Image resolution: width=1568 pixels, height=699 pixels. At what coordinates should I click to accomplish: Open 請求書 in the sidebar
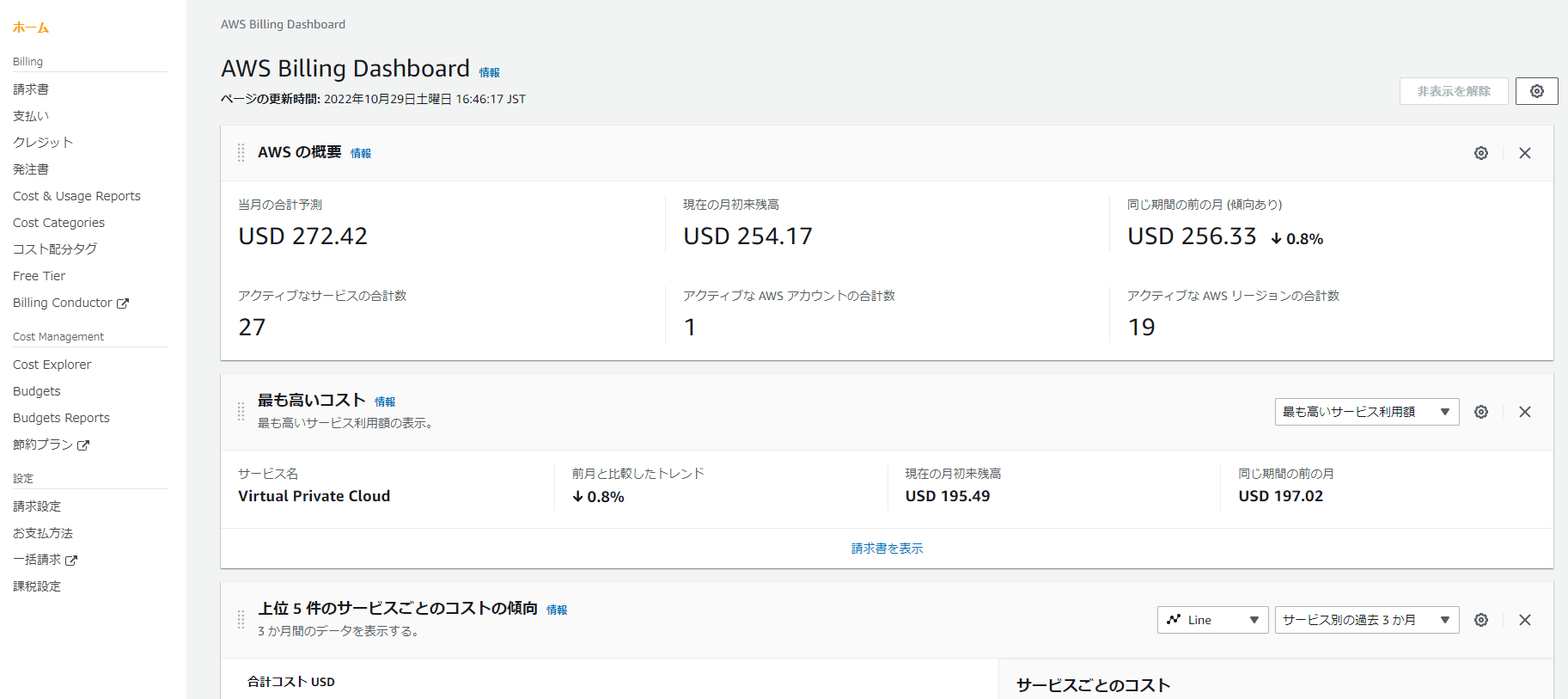31,89
